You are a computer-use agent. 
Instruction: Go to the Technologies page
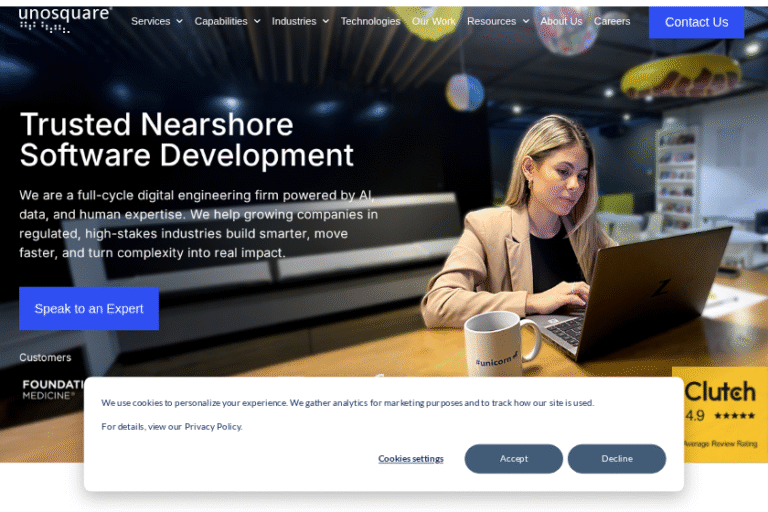pyautogui.click(x=370, y=21)
